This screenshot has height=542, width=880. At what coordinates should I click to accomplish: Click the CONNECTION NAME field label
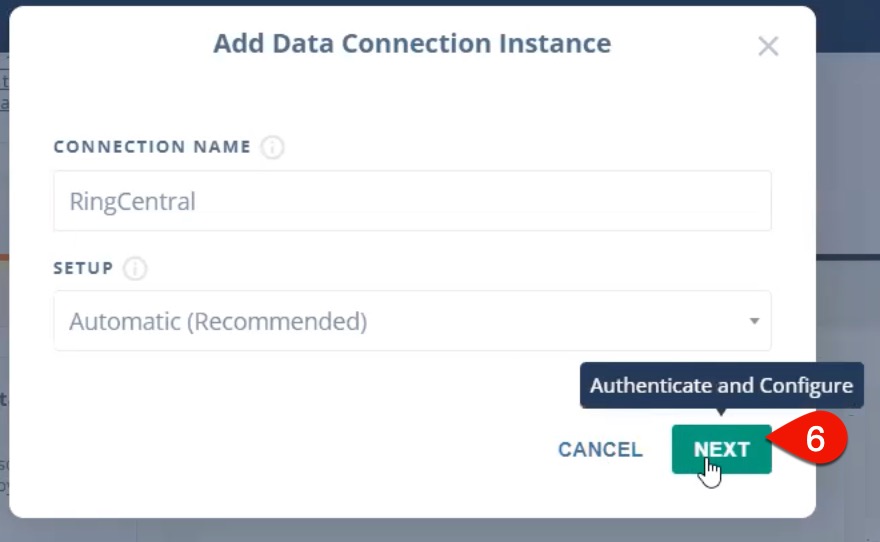[x=152, y=147]
